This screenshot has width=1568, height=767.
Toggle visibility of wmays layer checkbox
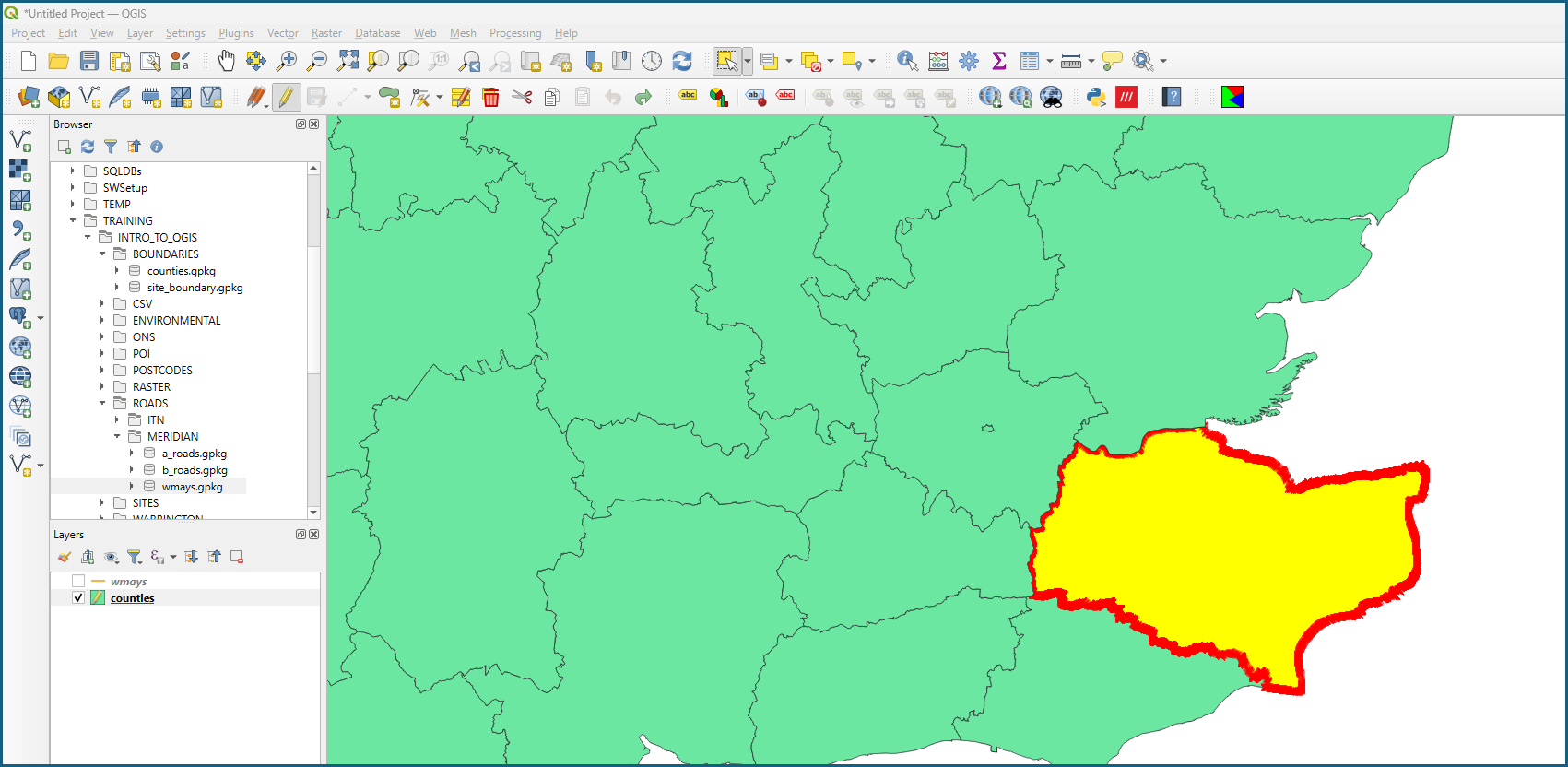78,582
